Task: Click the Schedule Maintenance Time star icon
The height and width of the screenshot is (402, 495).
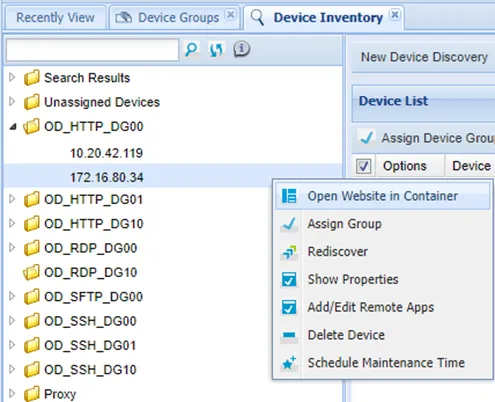Action: click(289, 363)
